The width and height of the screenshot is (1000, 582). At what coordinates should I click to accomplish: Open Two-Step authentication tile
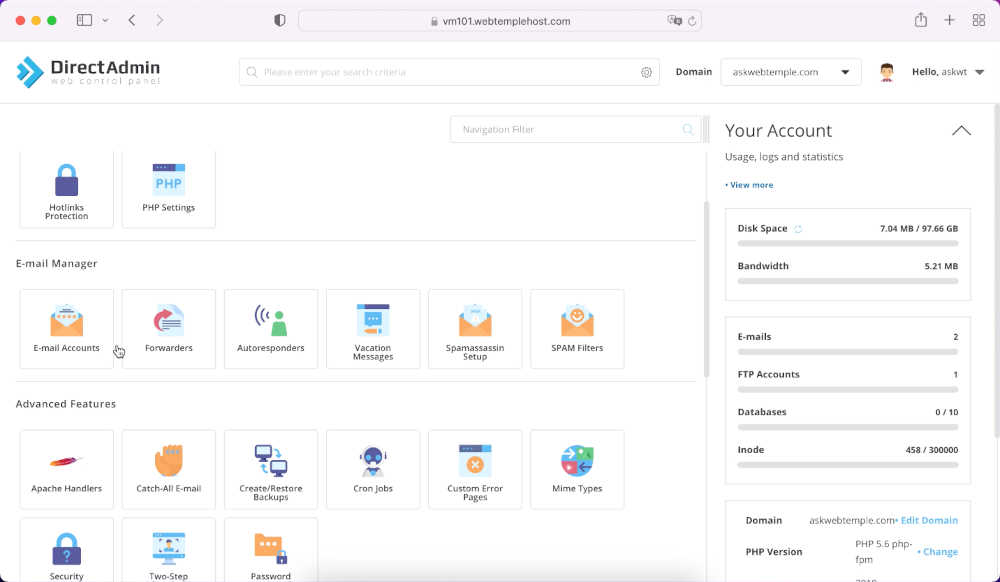point(168,551)
